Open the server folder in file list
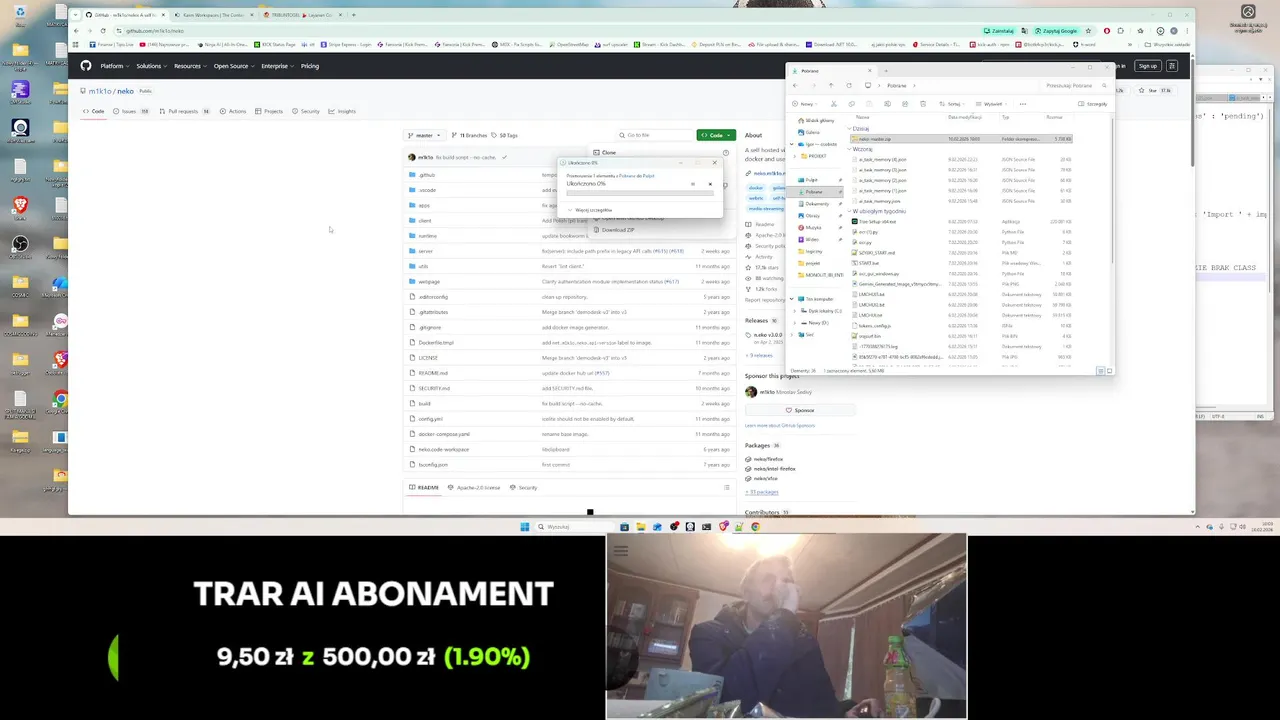This screenshot has height=720, width=1280. pos(426,251)
